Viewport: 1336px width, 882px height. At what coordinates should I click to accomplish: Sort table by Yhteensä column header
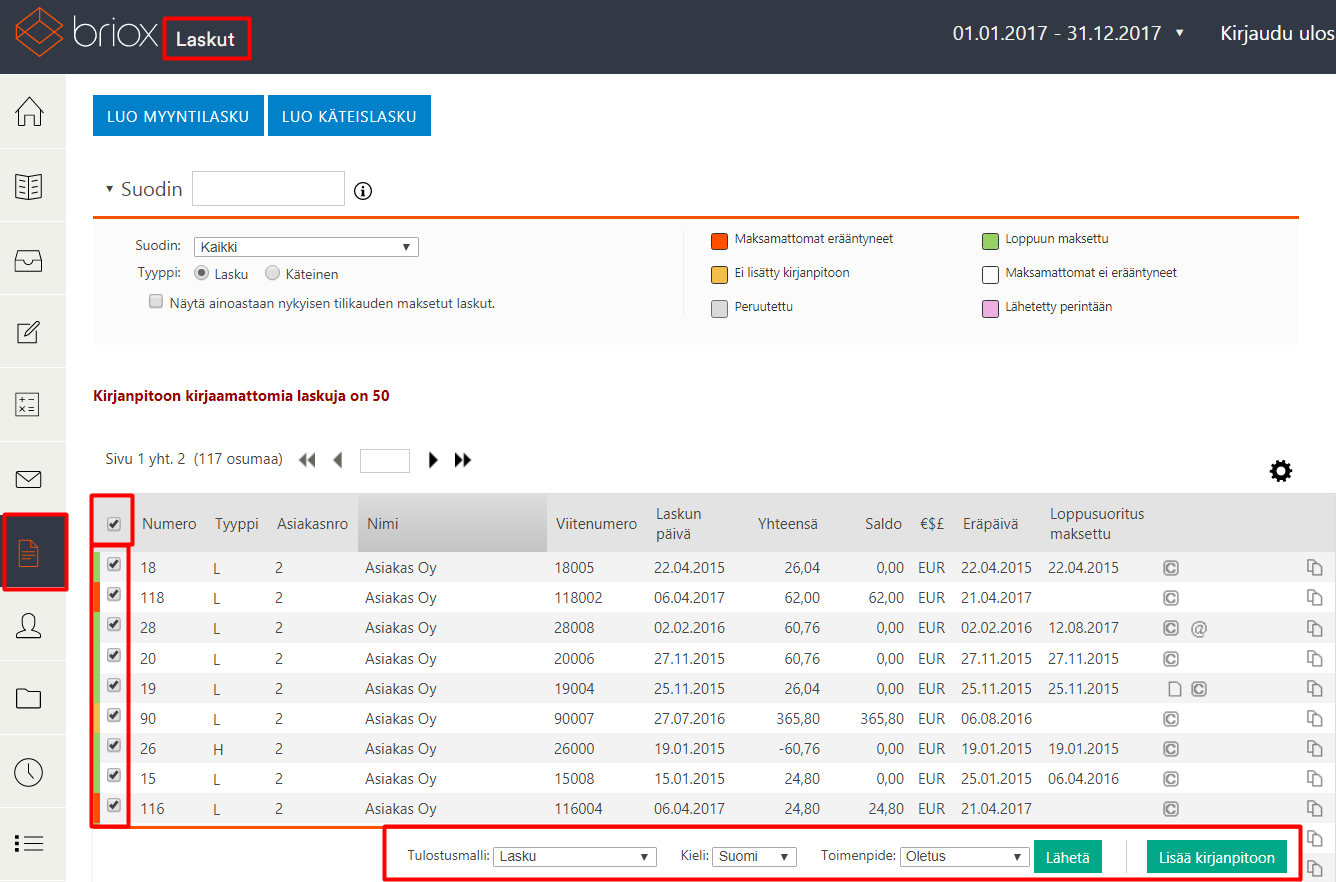point(787,523)
